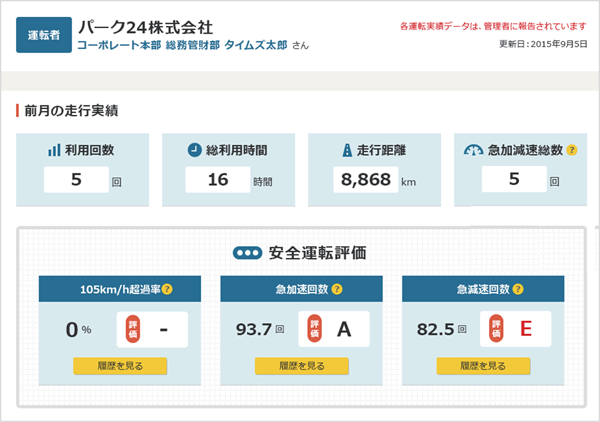Screen dimensions: 600x422
Task: Show help for 急減速回数
Action: point(519,289)
